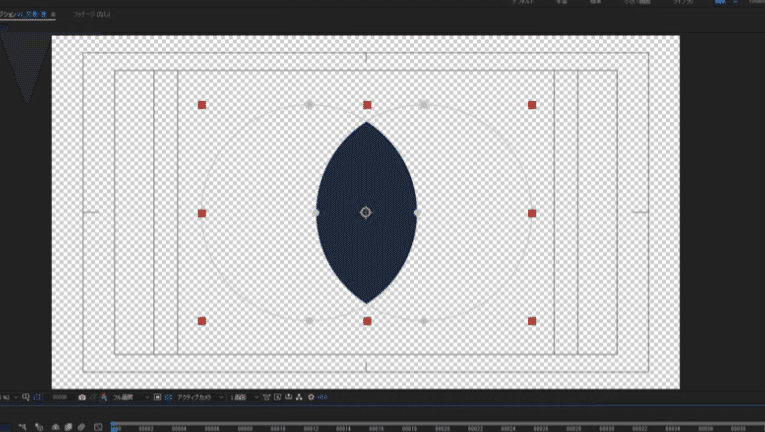Jump to frame 00010 on time ruler
765x432 pixels.
point(278,429)
